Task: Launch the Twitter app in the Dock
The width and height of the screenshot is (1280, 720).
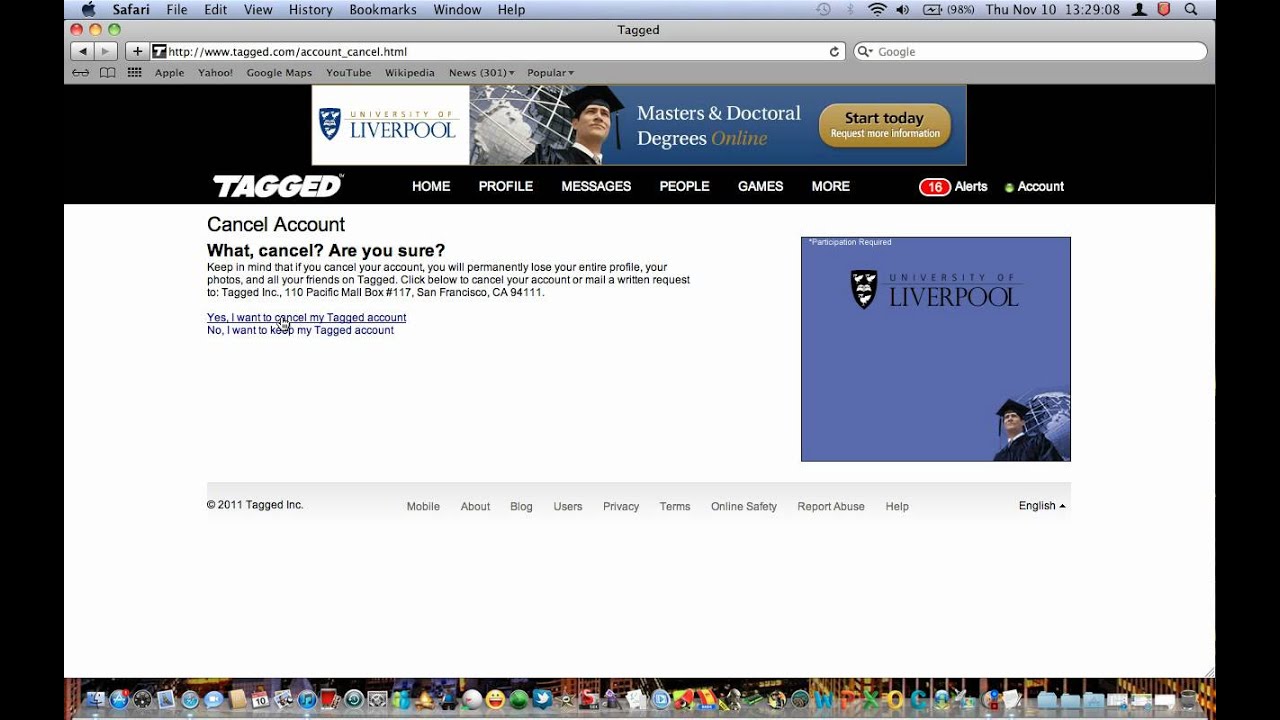Action: point(542,699)
